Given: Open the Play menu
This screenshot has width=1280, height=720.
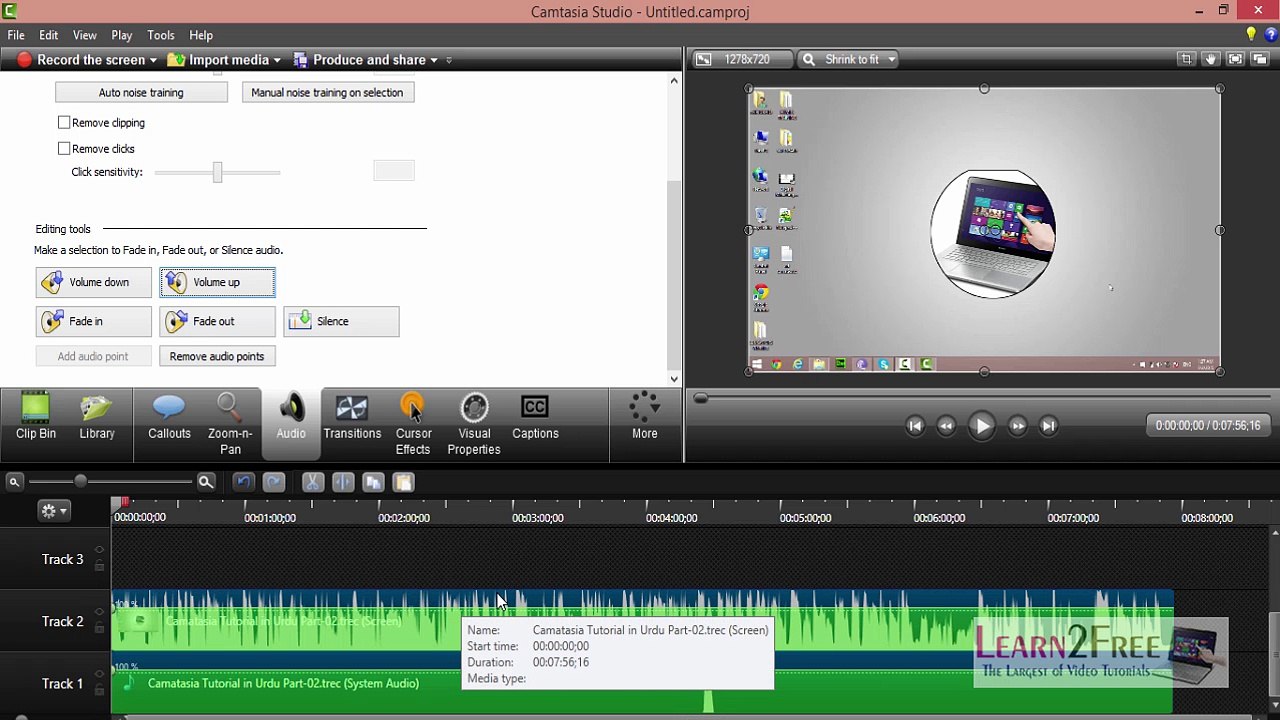Looking at the screenshot, I should [x=122, y=35].
